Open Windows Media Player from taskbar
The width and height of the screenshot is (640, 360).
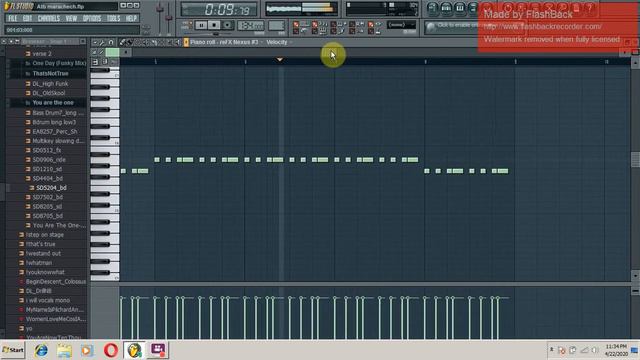(87, 350)
